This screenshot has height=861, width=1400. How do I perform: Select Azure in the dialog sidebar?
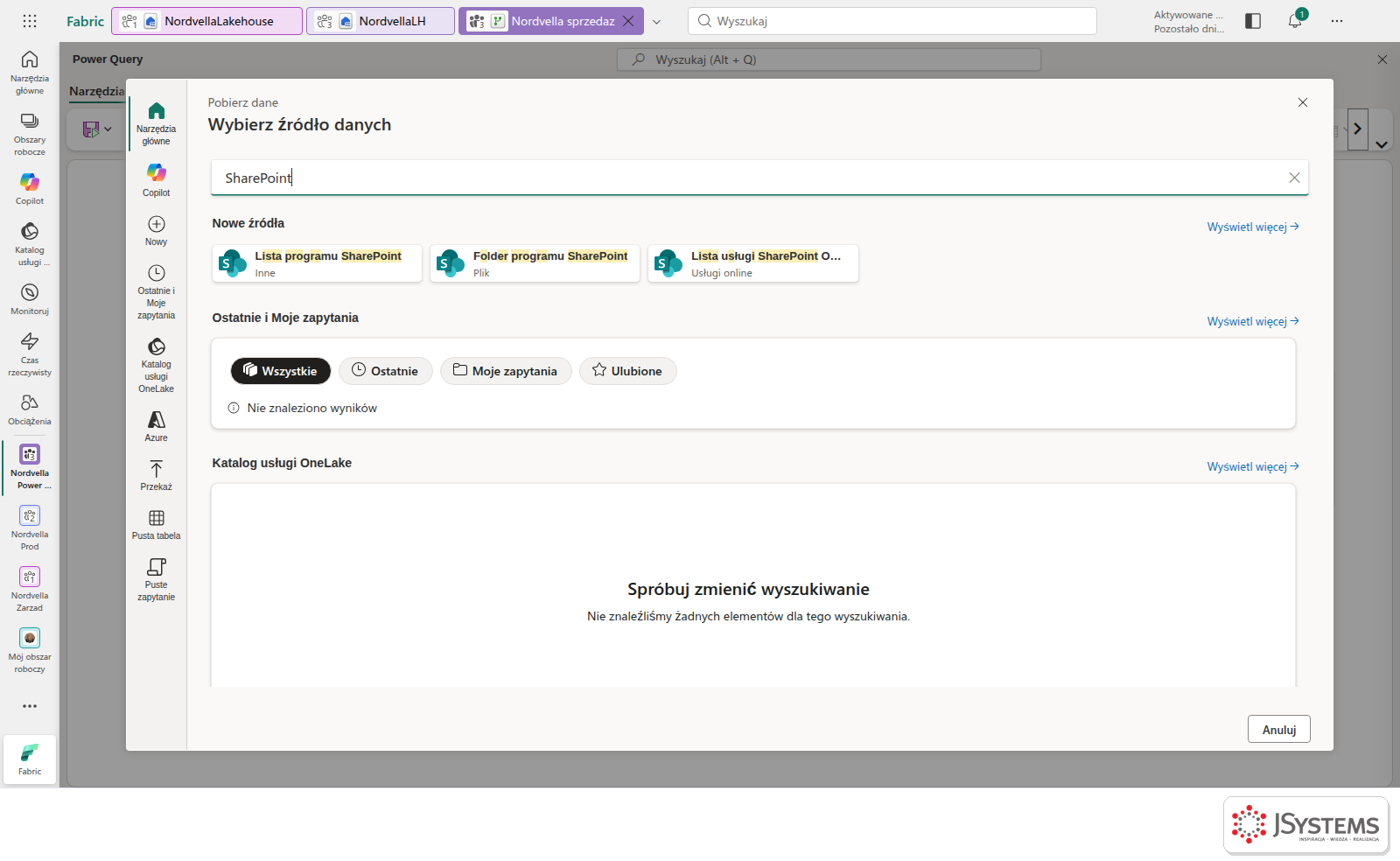pyautogui.click(x=157, y=427)
